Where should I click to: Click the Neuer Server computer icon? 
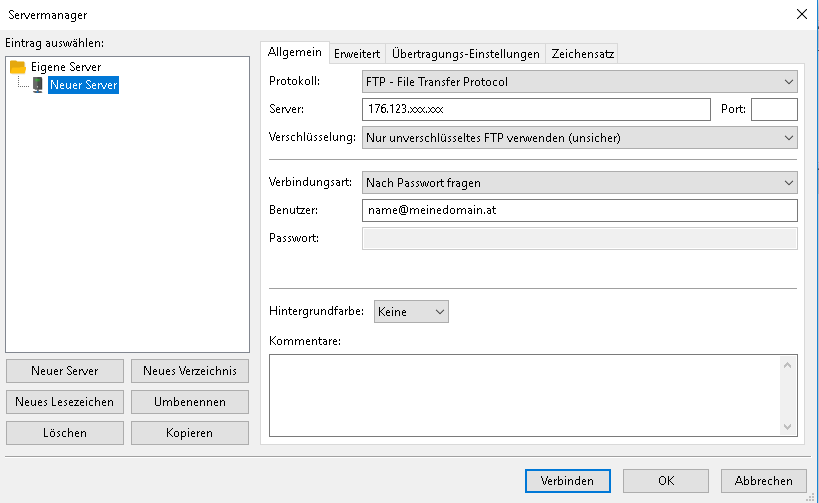click(x=37, y=86)
